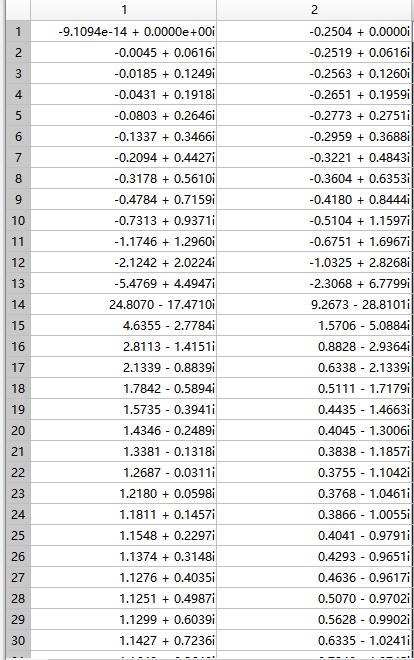Select cell 0.4045 - 1.3006i
This screenshot has width=414, height=660.
[314, 430]
